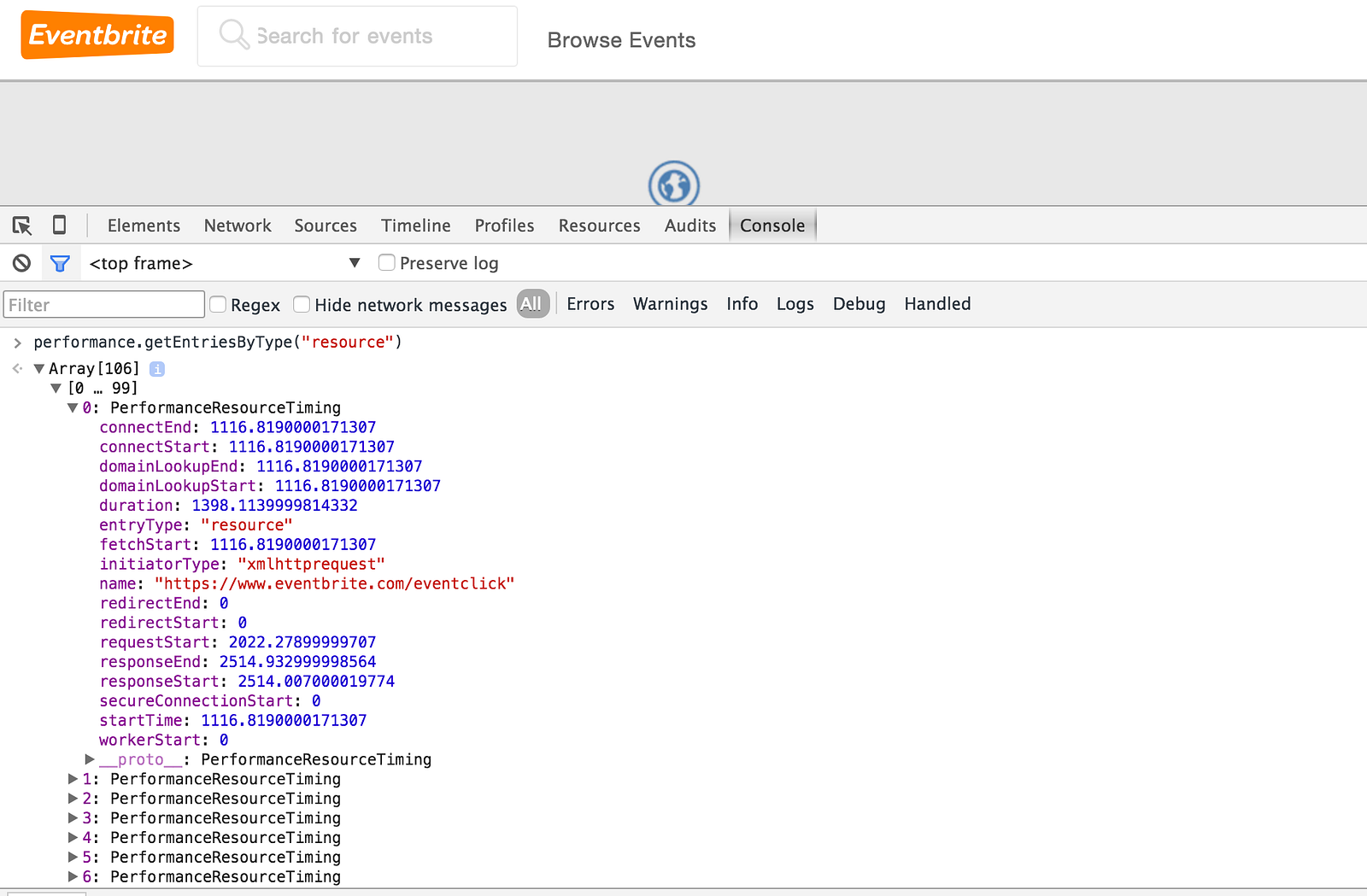Click the secureConnectionStart property row
The width and height of the screenshot is (1367, 896).
pos(210,701)
